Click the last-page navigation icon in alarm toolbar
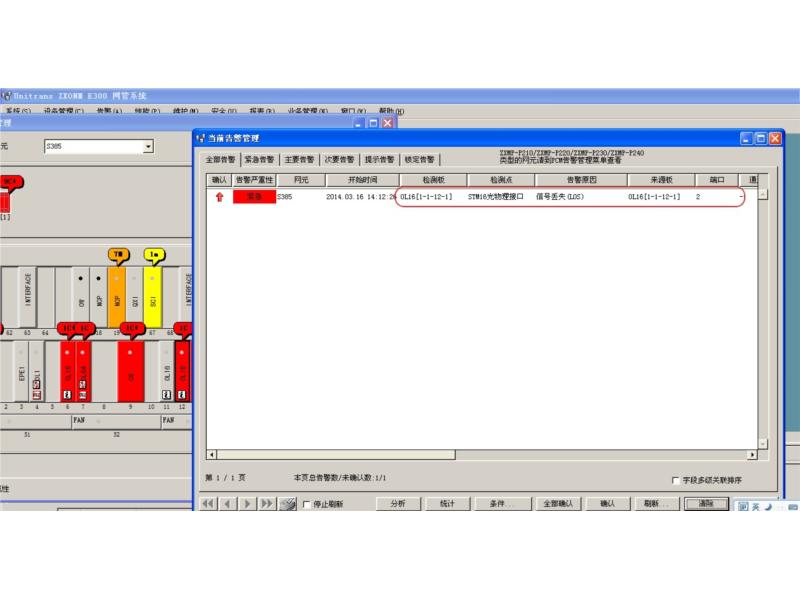Viewport: 800px width, 600px height. point(266,503)
